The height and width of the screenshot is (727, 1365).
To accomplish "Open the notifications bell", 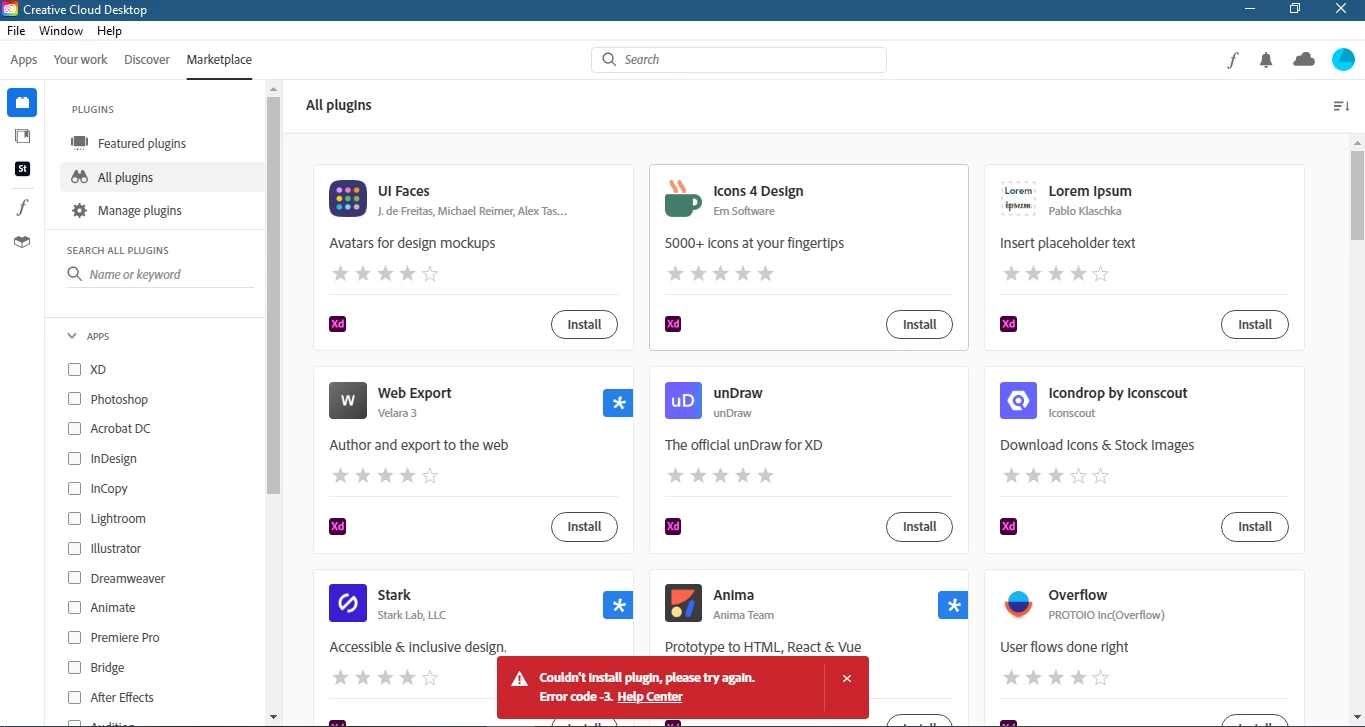I will coord(1266,60).
